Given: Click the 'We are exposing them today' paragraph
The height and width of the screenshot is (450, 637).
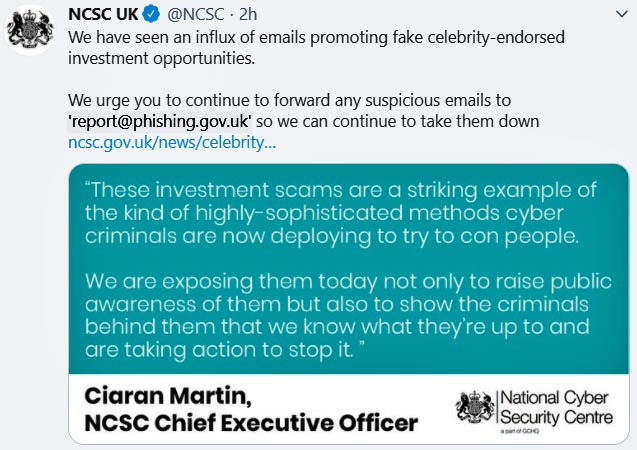Looking at the screenshot, I should 348,316.
